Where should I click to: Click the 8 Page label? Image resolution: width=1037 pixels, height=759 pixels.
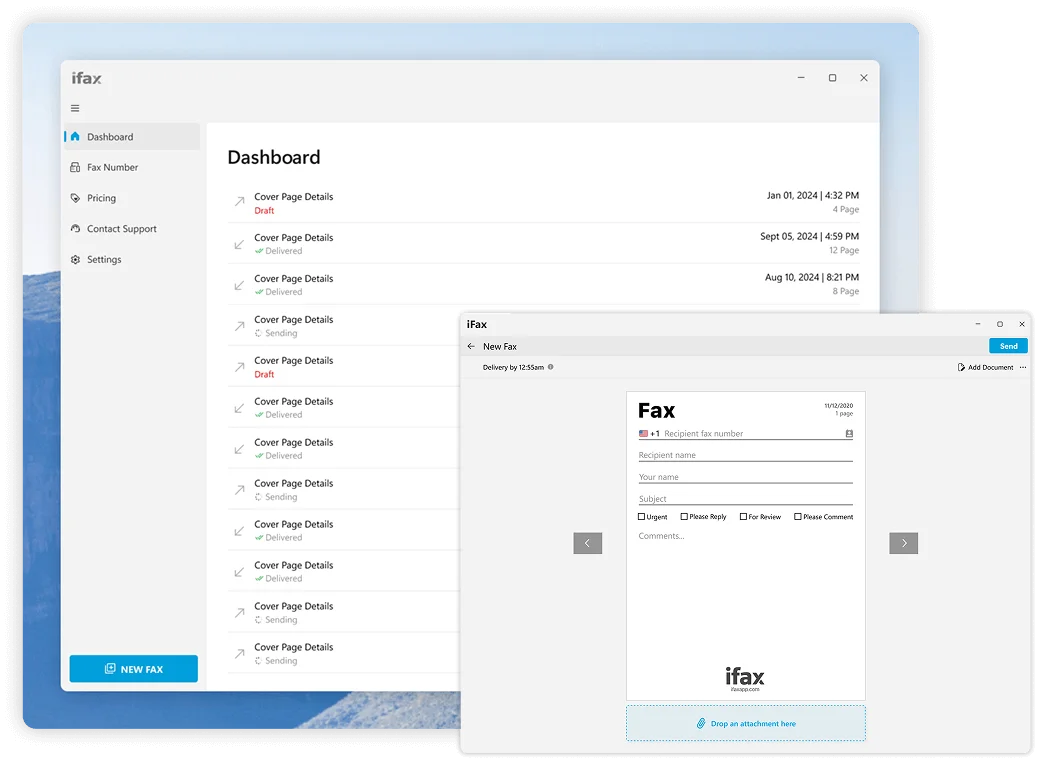point(845,292)
